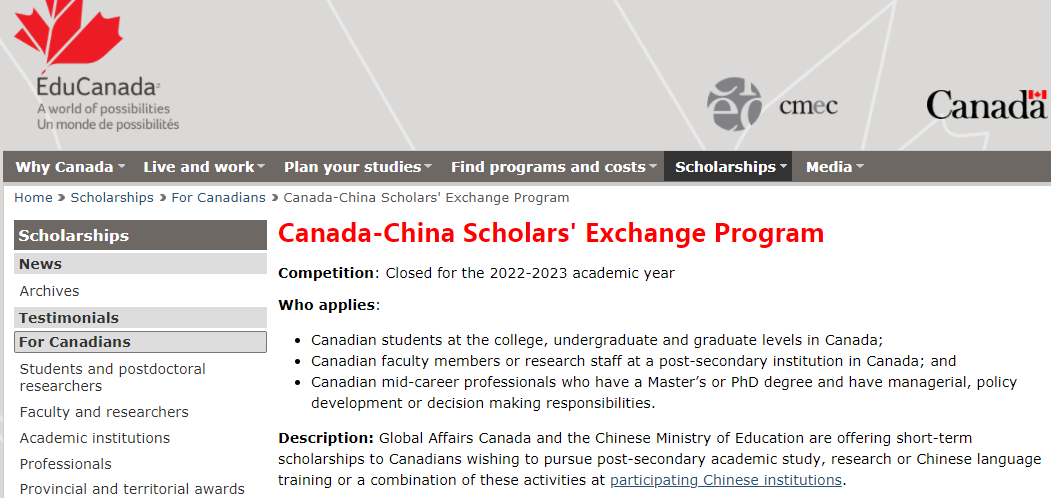The height and width of the screenshot is (498, 1051).
Task: Open participating Chinese institutions link
Action: coord(725,480)
